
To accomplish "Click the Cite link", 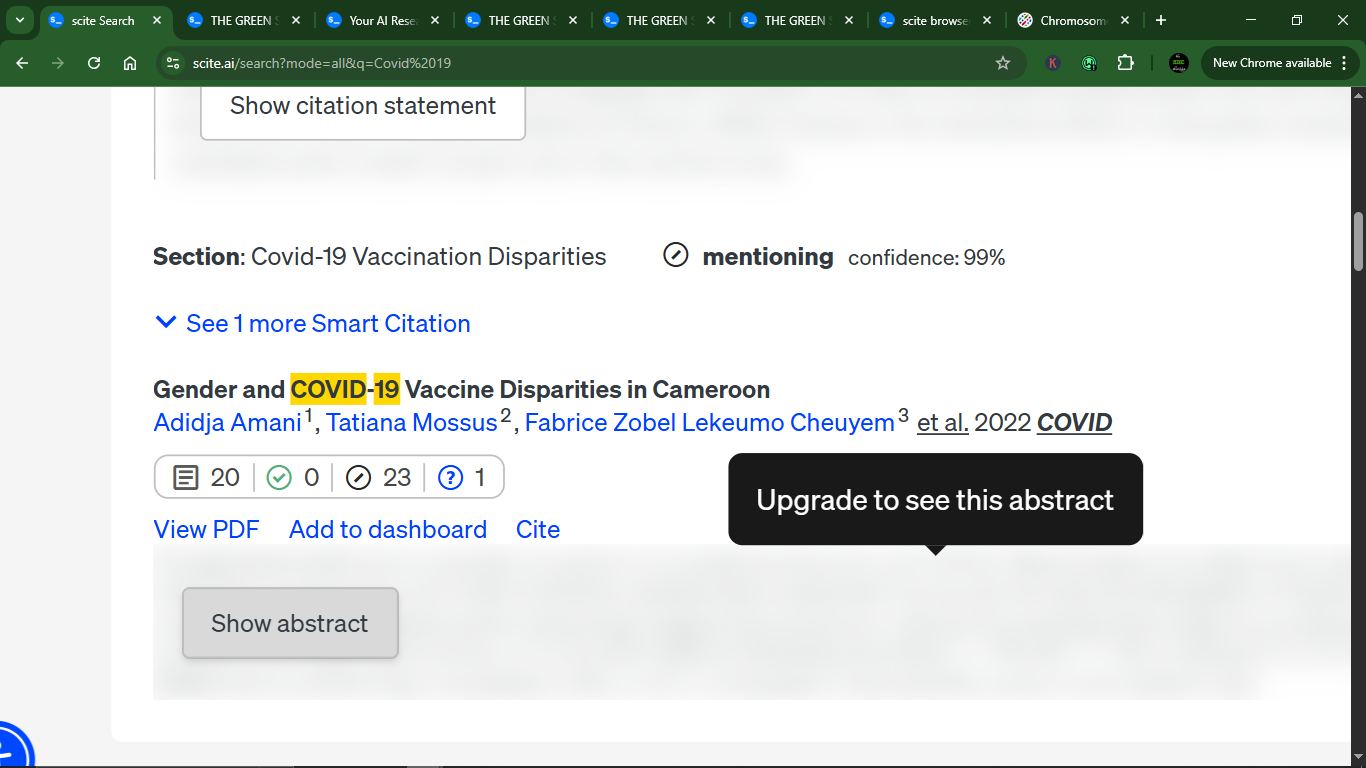I will (538, 529).
